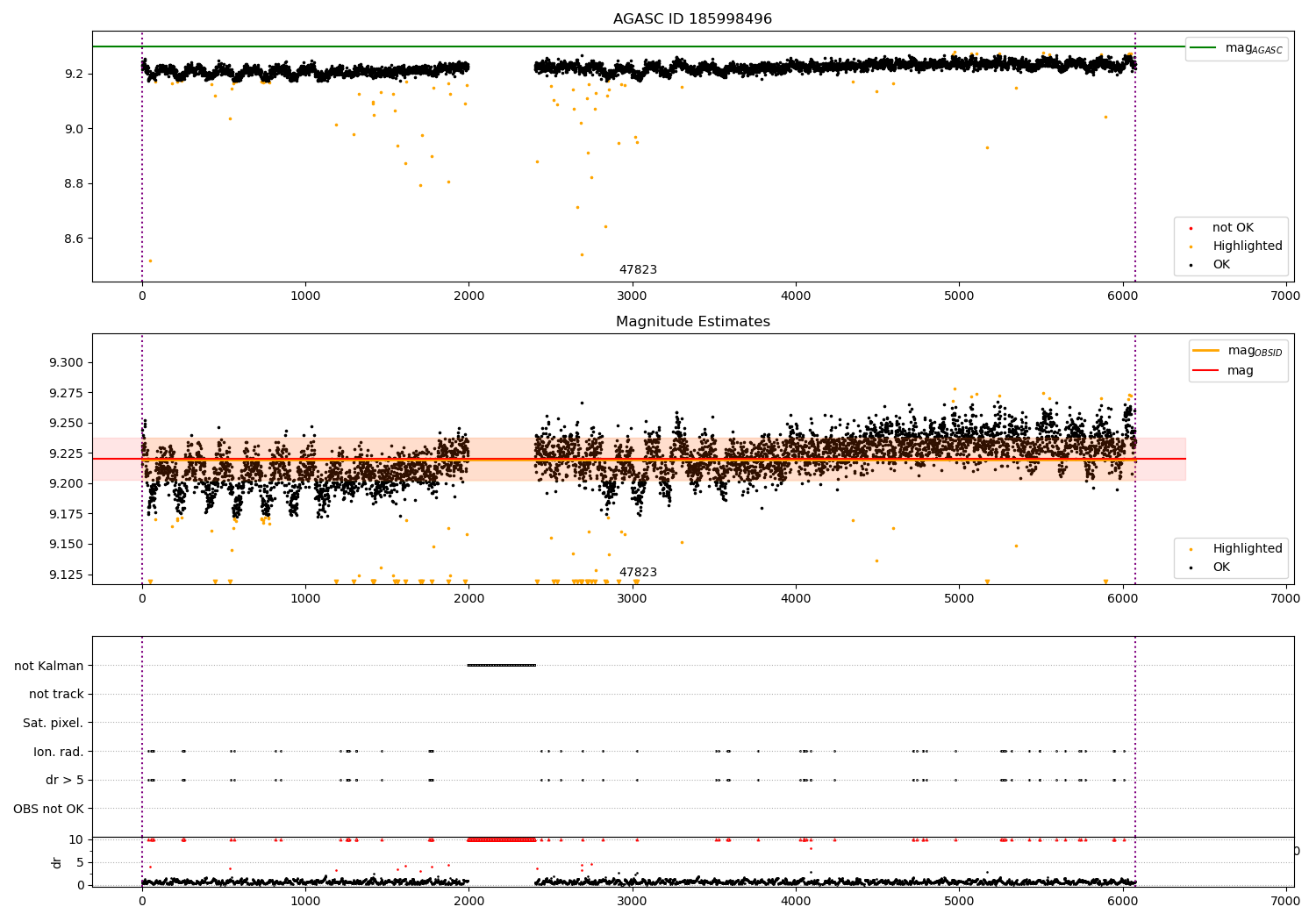Image resolution: width=1316 pixels, height=921 pixels.
Task: Click the y-axis tick label "9.2"
Action: pyautogui.click(x=74, y=74)
